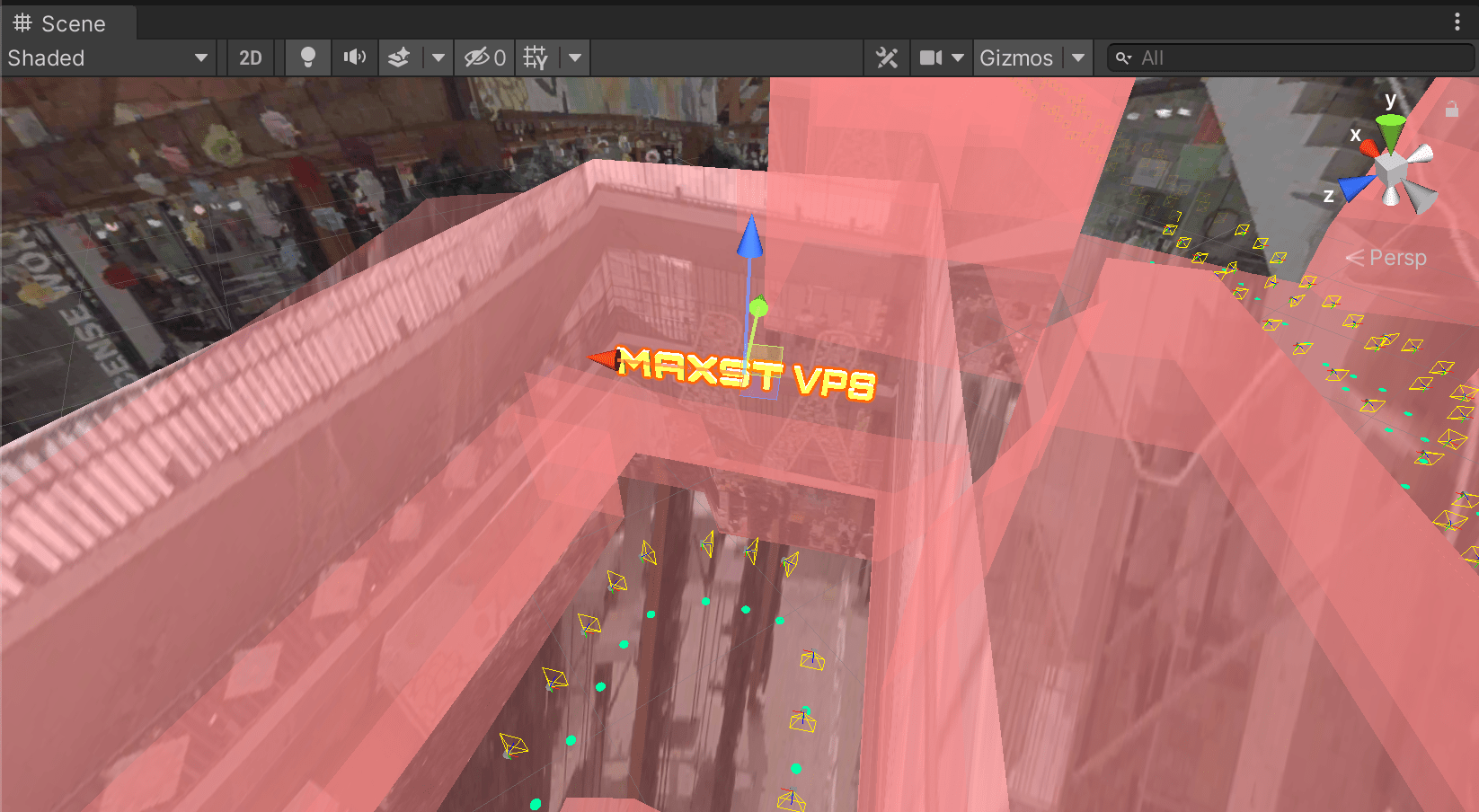Click the blue Z axis gizmo cone
Screen dimensions: 1479x812
[1357, 187]
